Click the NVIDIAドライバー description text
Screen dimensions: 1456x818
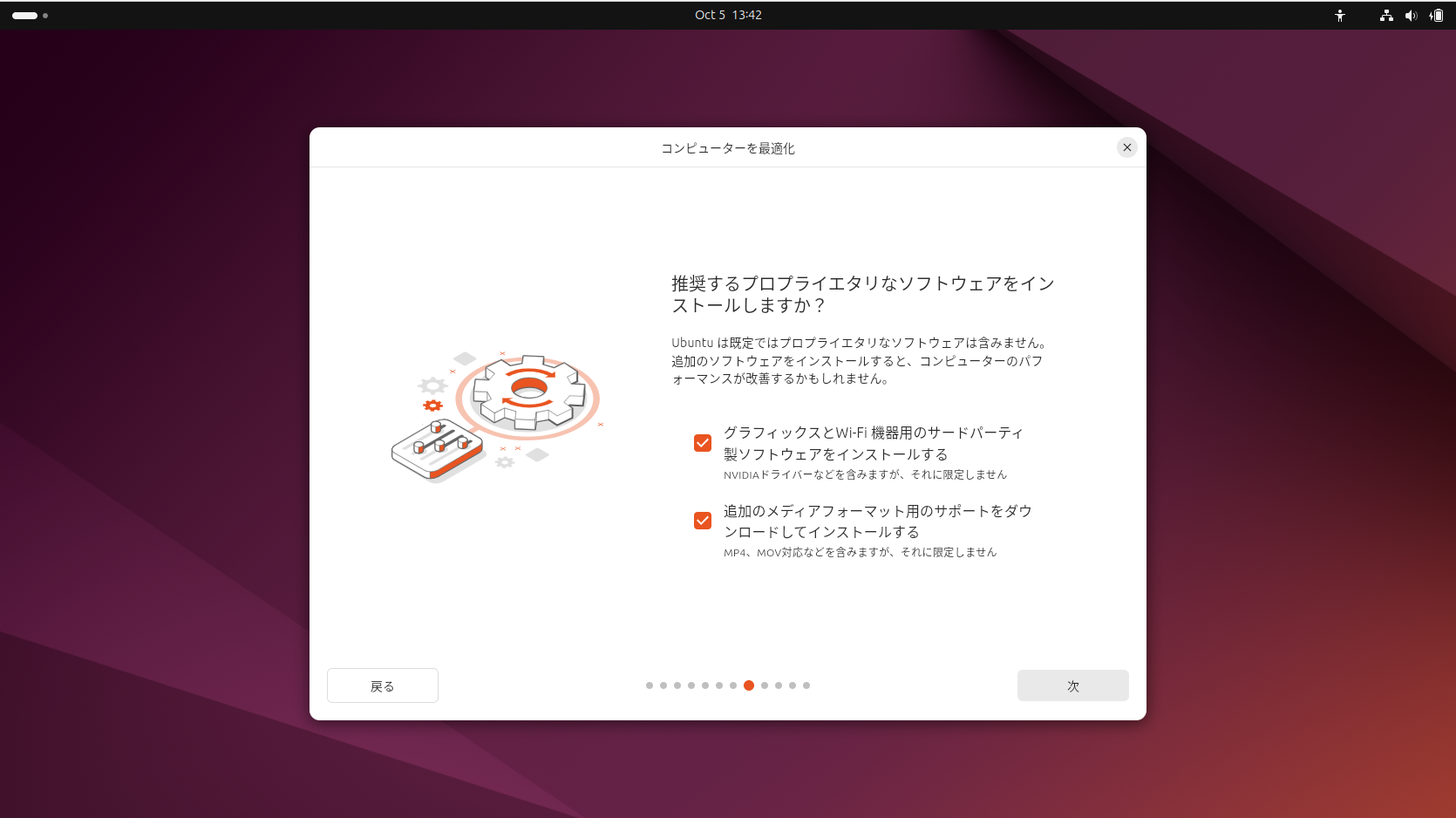pos(865,474)
